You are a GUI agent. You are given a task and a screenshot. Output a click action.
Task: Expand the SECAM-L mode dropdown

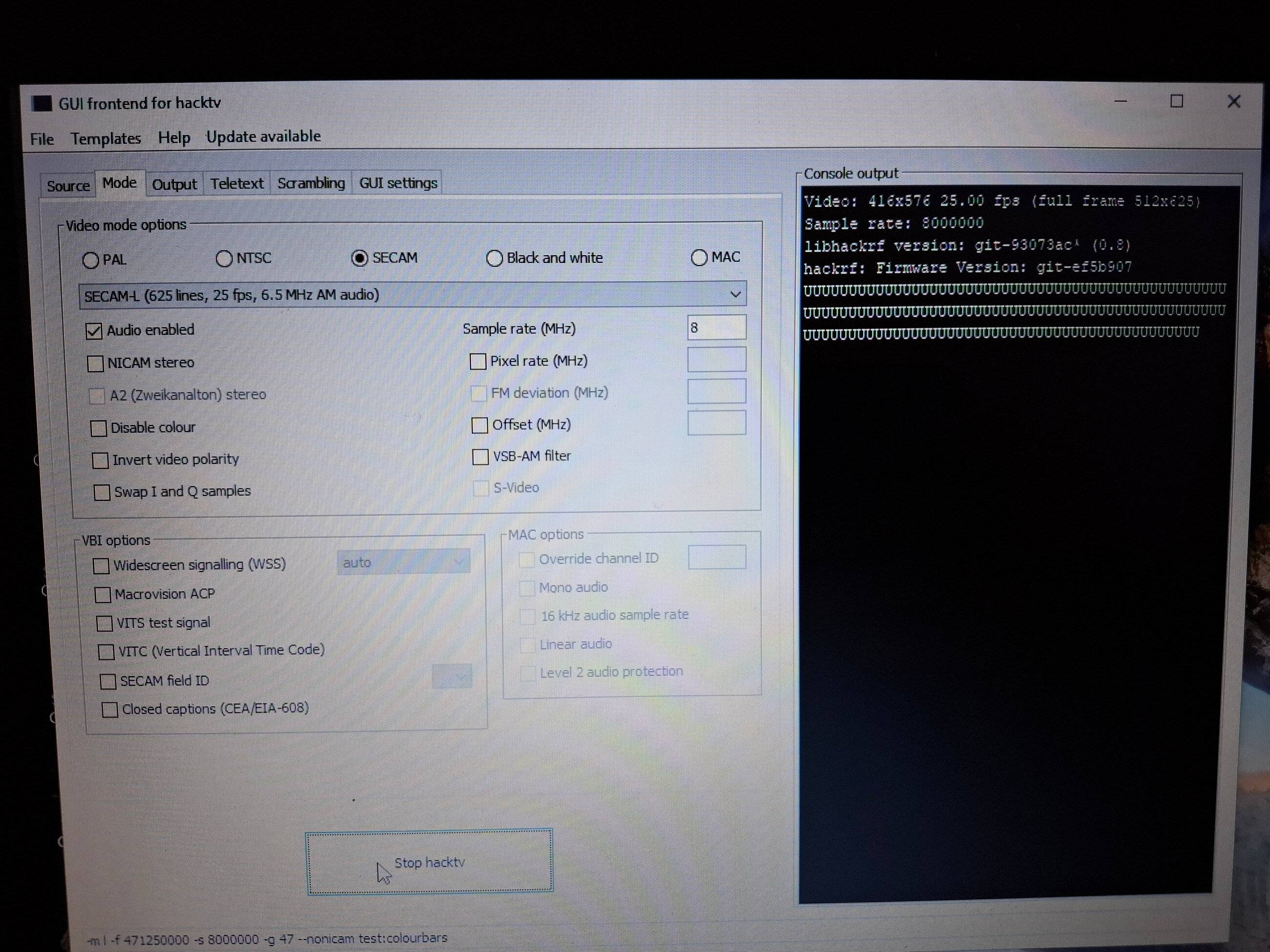point(734,295)
